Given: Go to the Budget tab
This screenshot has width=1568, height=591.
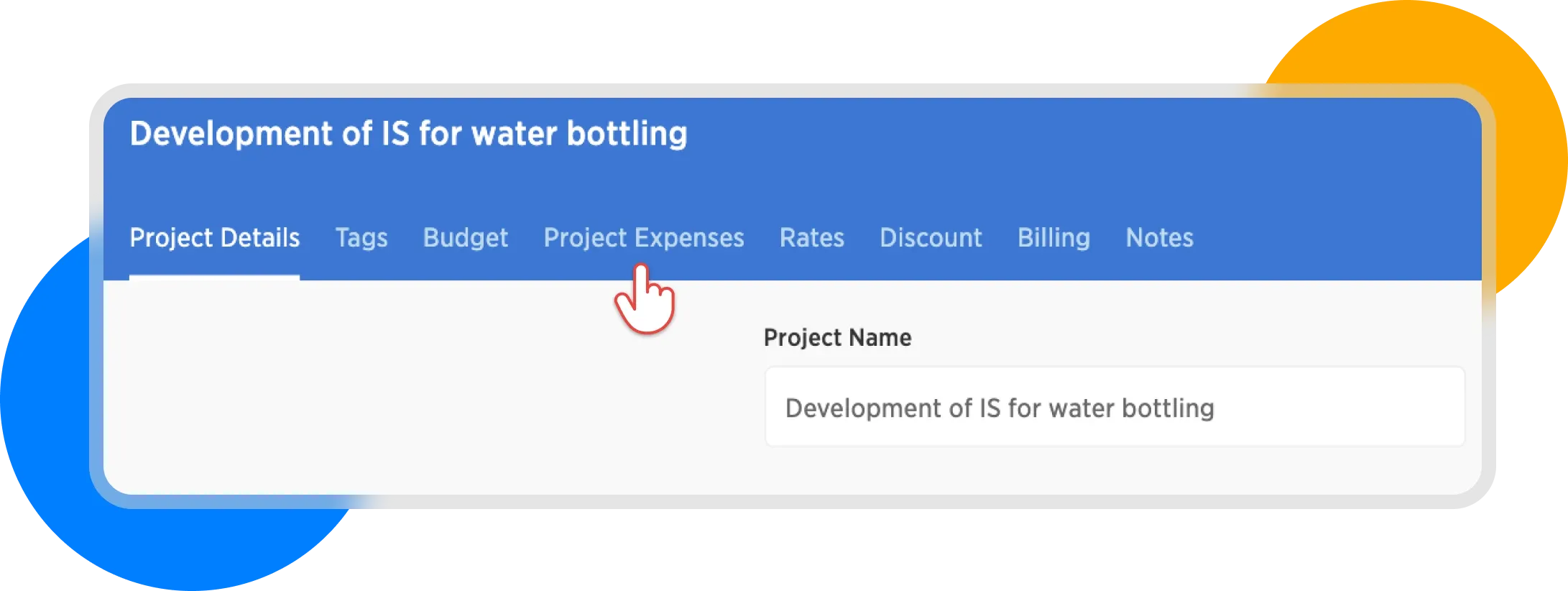Looking at the screenshot, I should [465, 238].
